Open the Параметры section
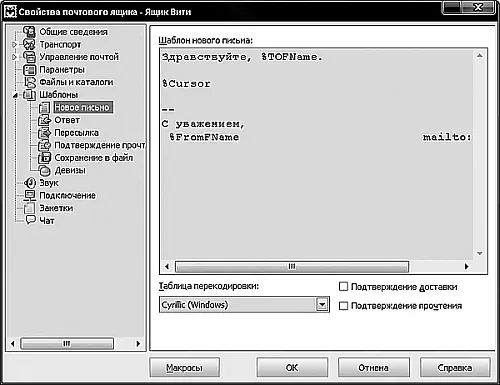The height and width of the screenshot is (385, 500). [62, 70]
